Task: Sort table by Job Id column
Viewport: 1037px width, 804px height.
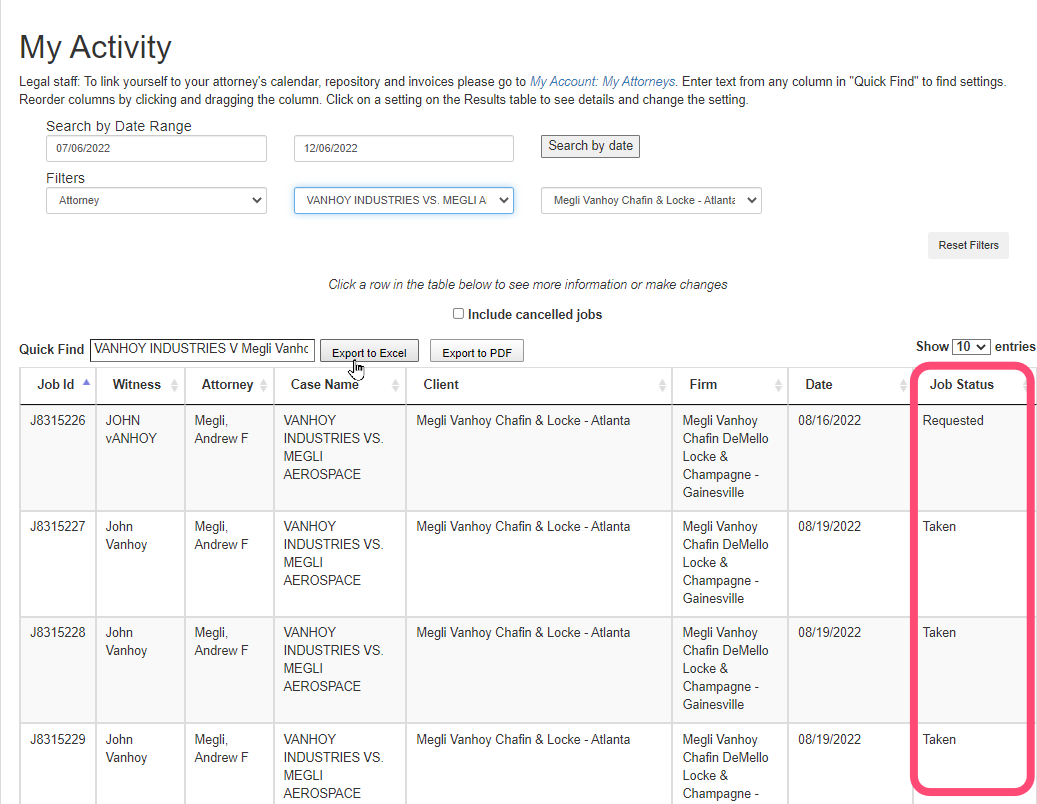Action: [x=58, y=385]
